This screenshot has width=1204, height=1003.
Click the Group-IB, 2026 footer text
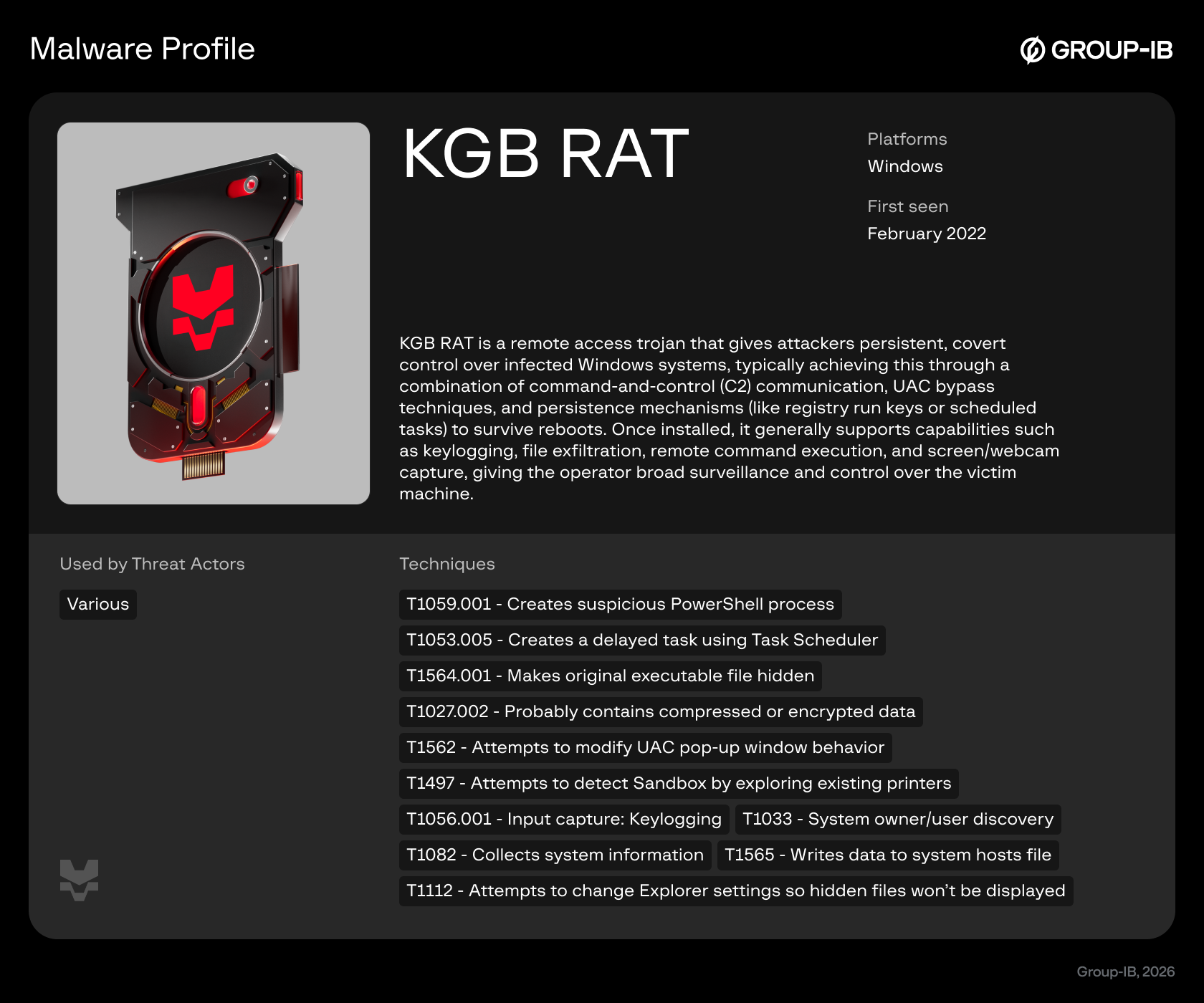coord(1126,971)
